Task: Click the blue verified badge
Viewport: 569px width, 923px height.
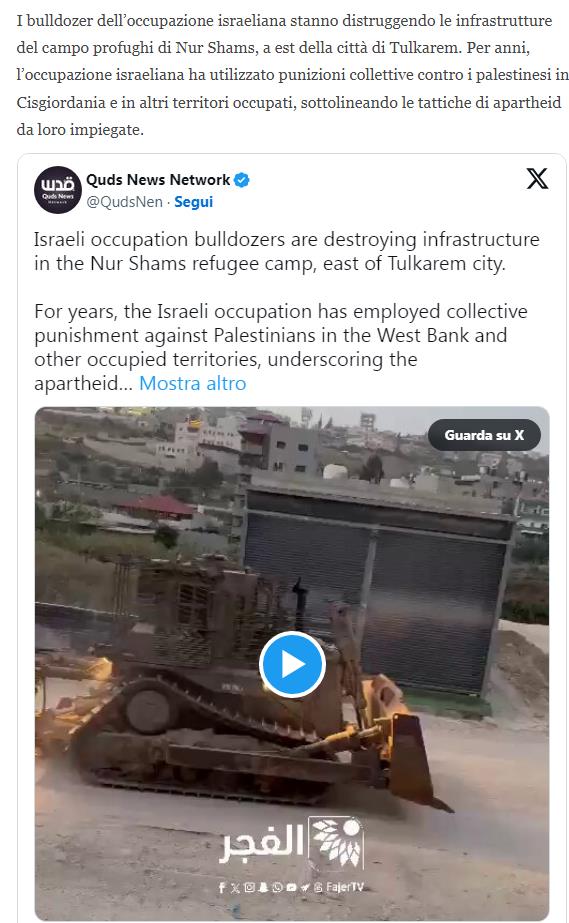Action: click(242, 180)
